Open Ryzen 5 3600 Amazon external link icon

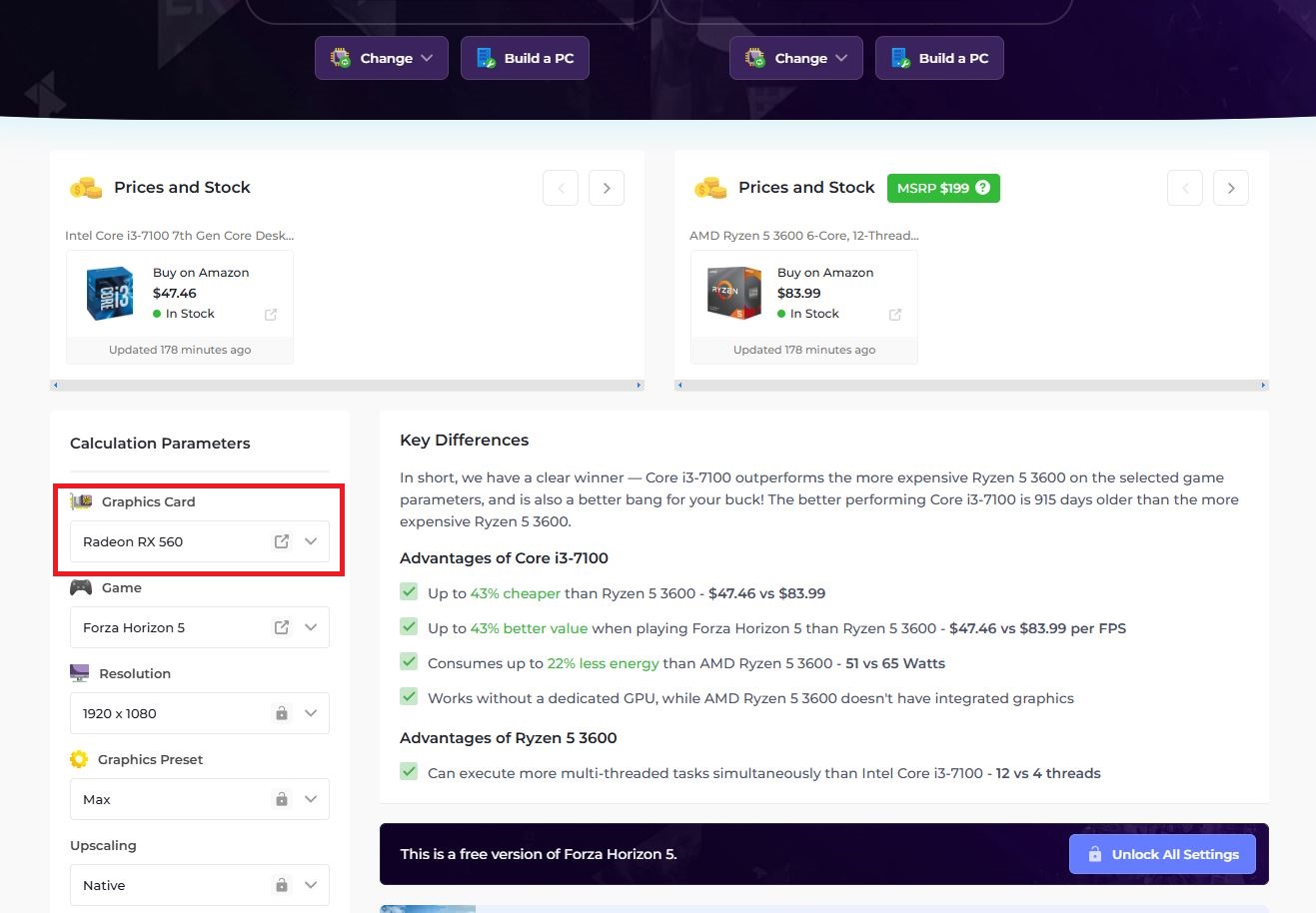[895, 315]
